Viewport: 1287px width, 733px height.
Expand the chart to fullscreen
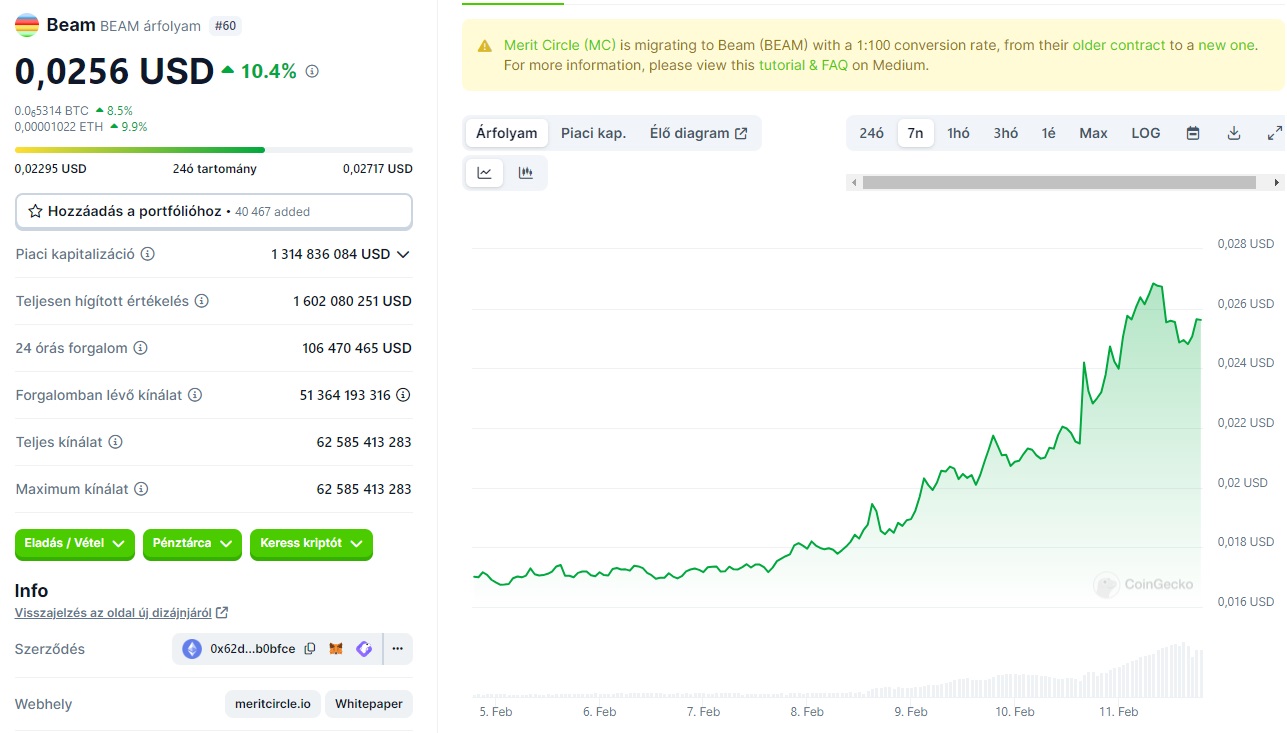[x=1274, y=133]
